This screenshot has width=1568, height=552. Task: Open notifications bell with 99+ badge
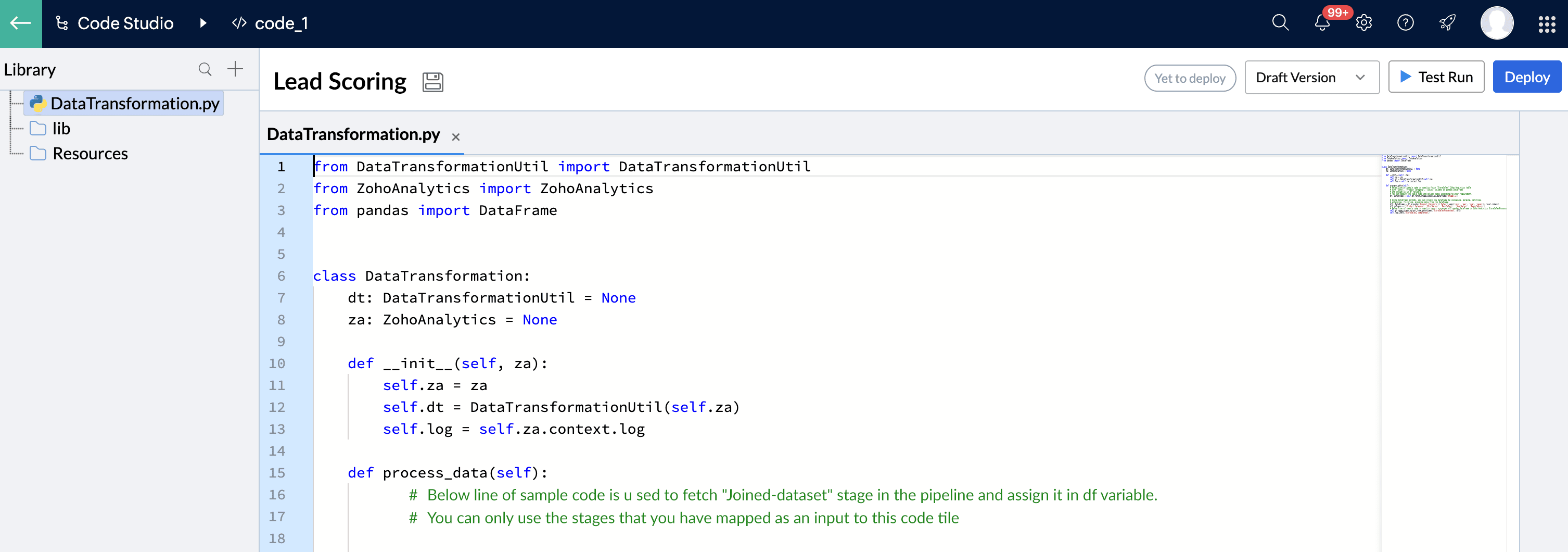click(1321, 23)
